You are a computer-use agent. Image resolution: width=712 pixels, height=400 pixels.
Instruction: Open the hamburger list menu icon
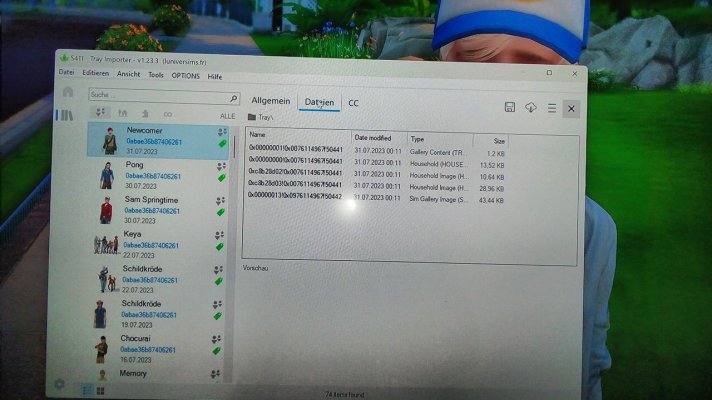(x=552, y=108)
